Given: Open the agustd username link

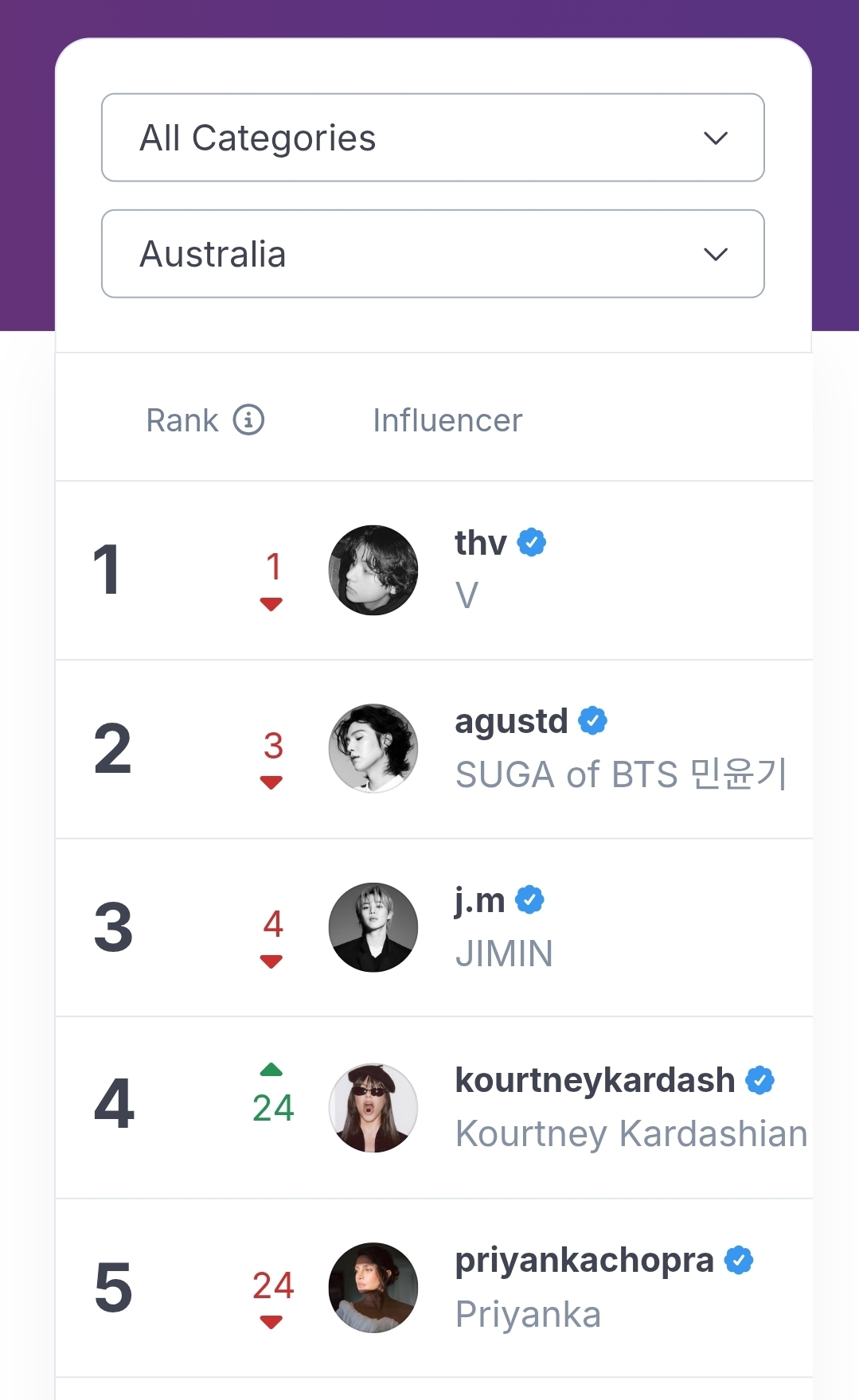Looking at the screenshot, I should (x=511, y=721).
